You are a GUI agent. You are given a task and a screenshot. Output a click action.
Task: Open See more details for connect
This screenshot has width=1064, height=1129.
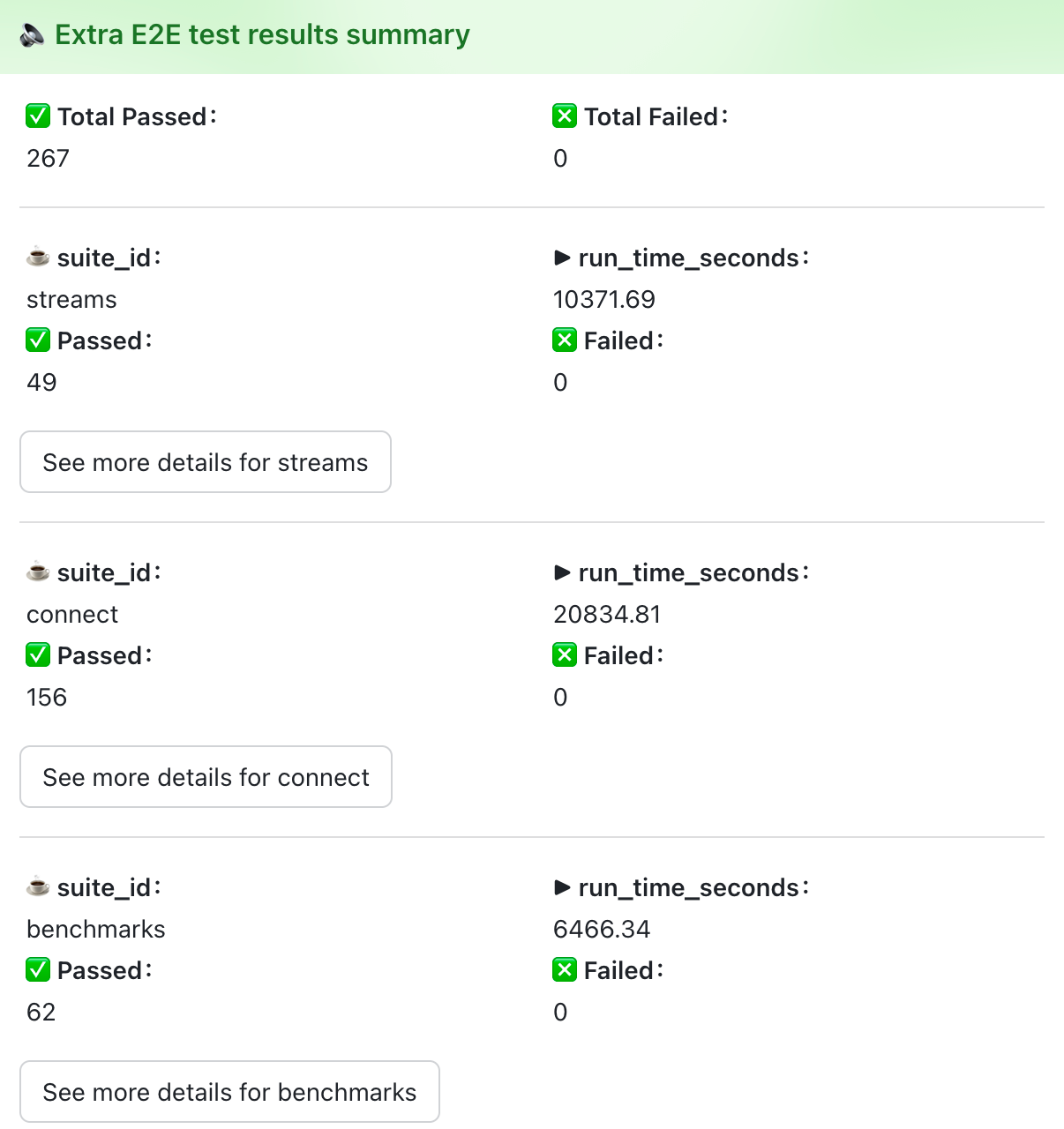coord(206,777)
